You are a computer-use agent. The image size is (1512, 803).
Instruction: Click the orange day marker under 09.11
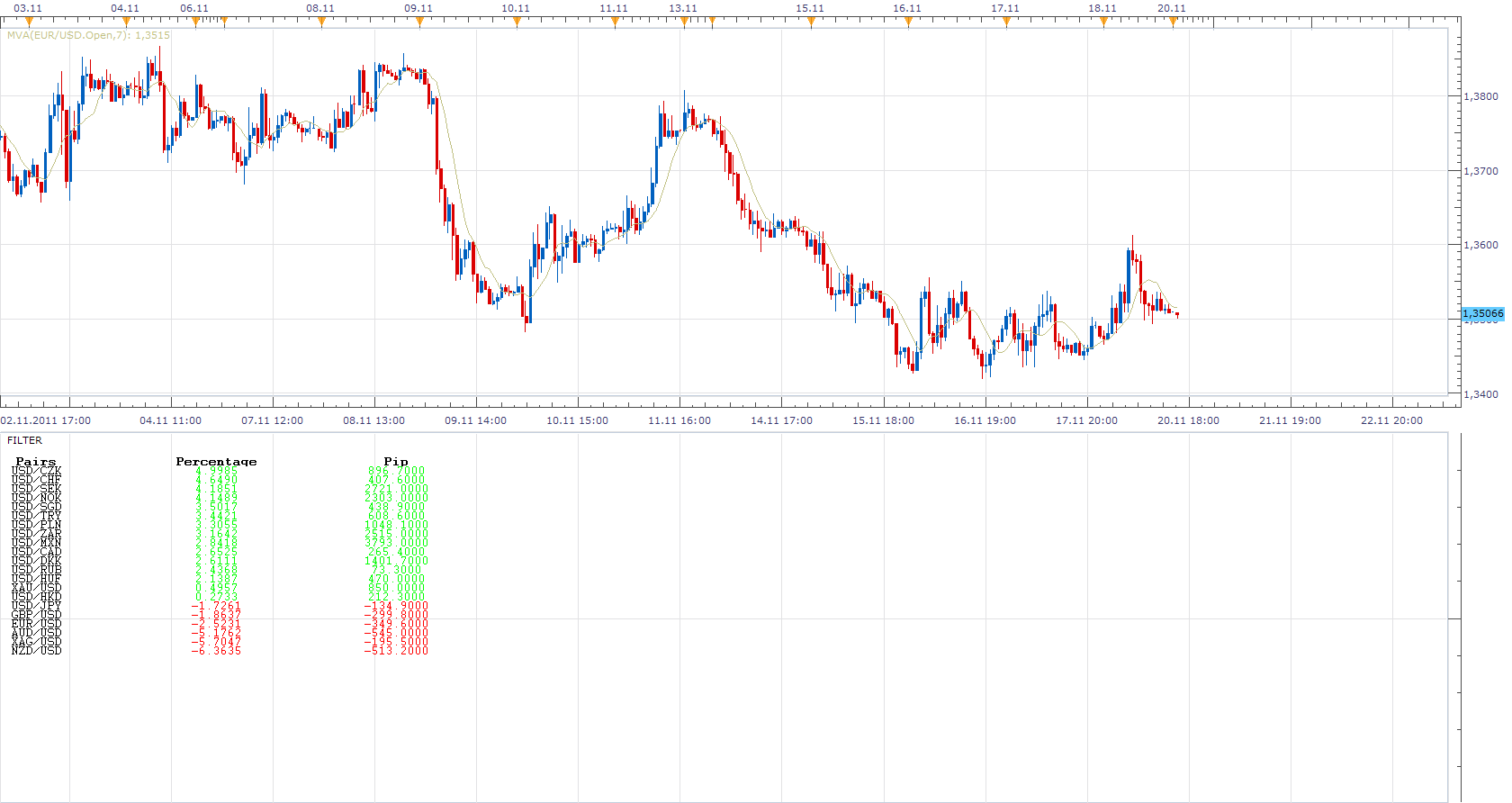coord(418,22)
